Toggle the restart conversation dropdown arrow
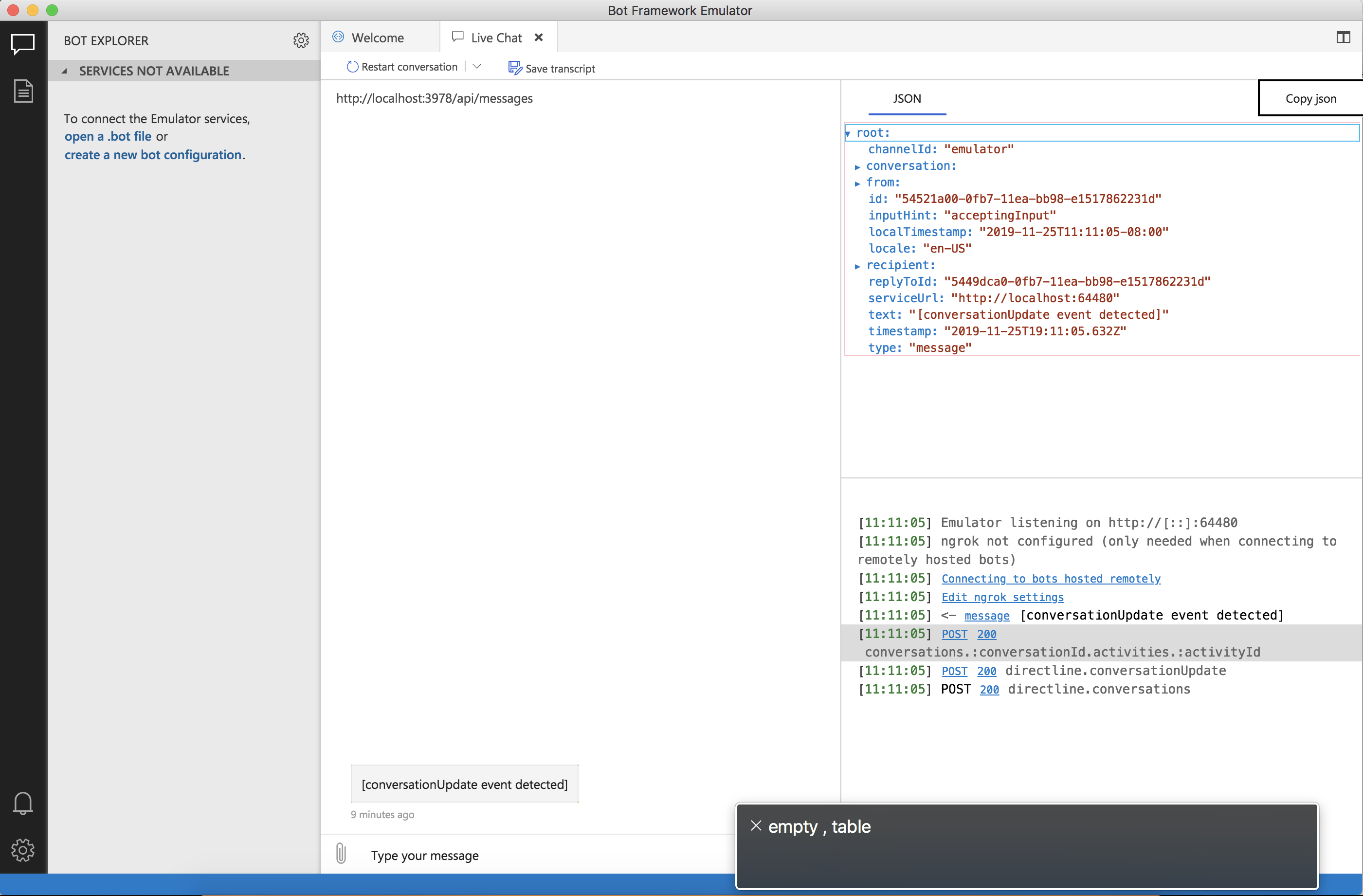1363x896 pixels. click(478, 68)
